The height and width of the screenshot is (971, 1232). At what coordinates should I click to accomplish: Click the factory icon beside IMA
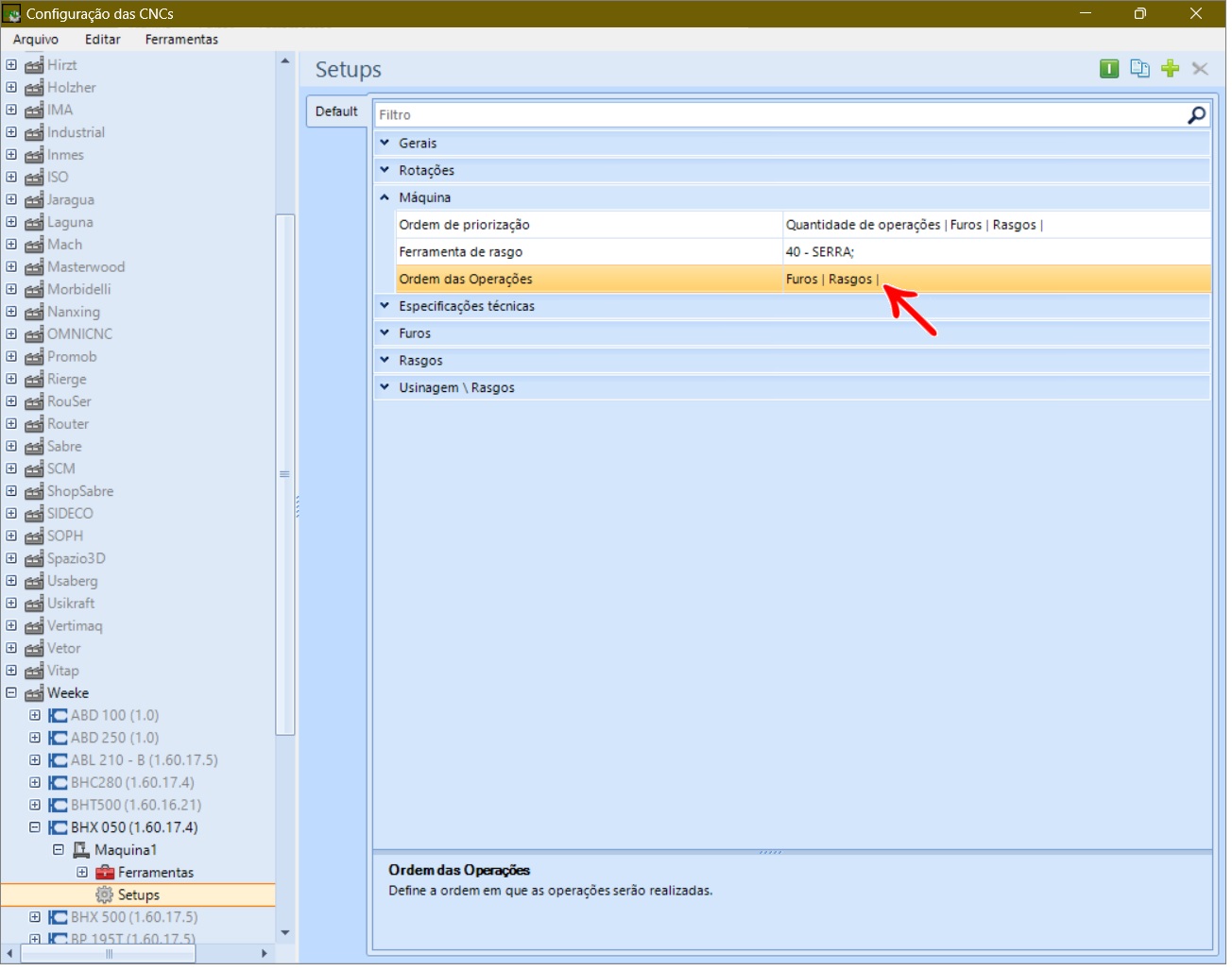[34, 111]
